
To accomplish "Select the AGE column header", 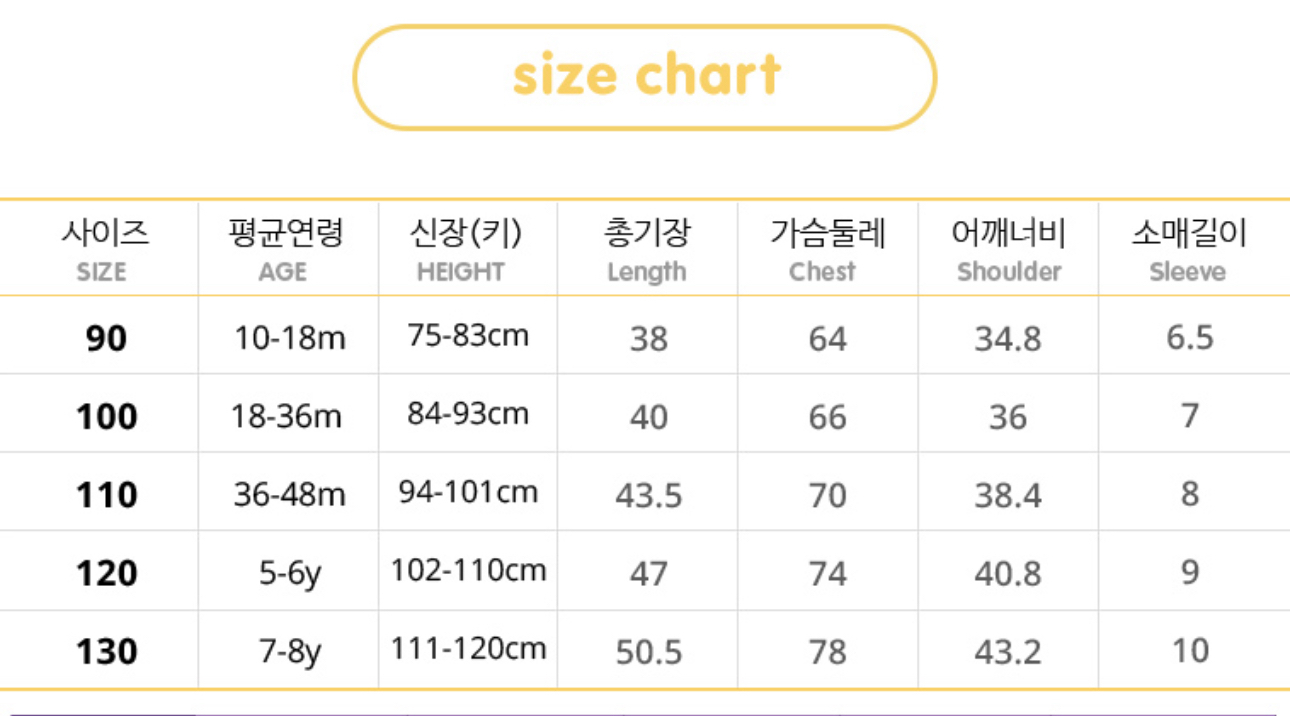I will coord(285,250).
